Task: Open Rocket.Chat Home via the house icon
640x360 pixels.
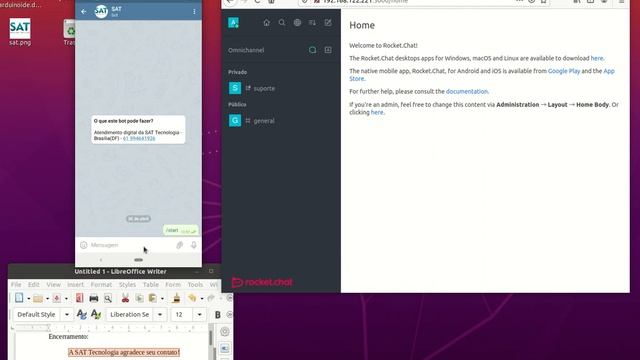Action: click(x=267, y=23)
